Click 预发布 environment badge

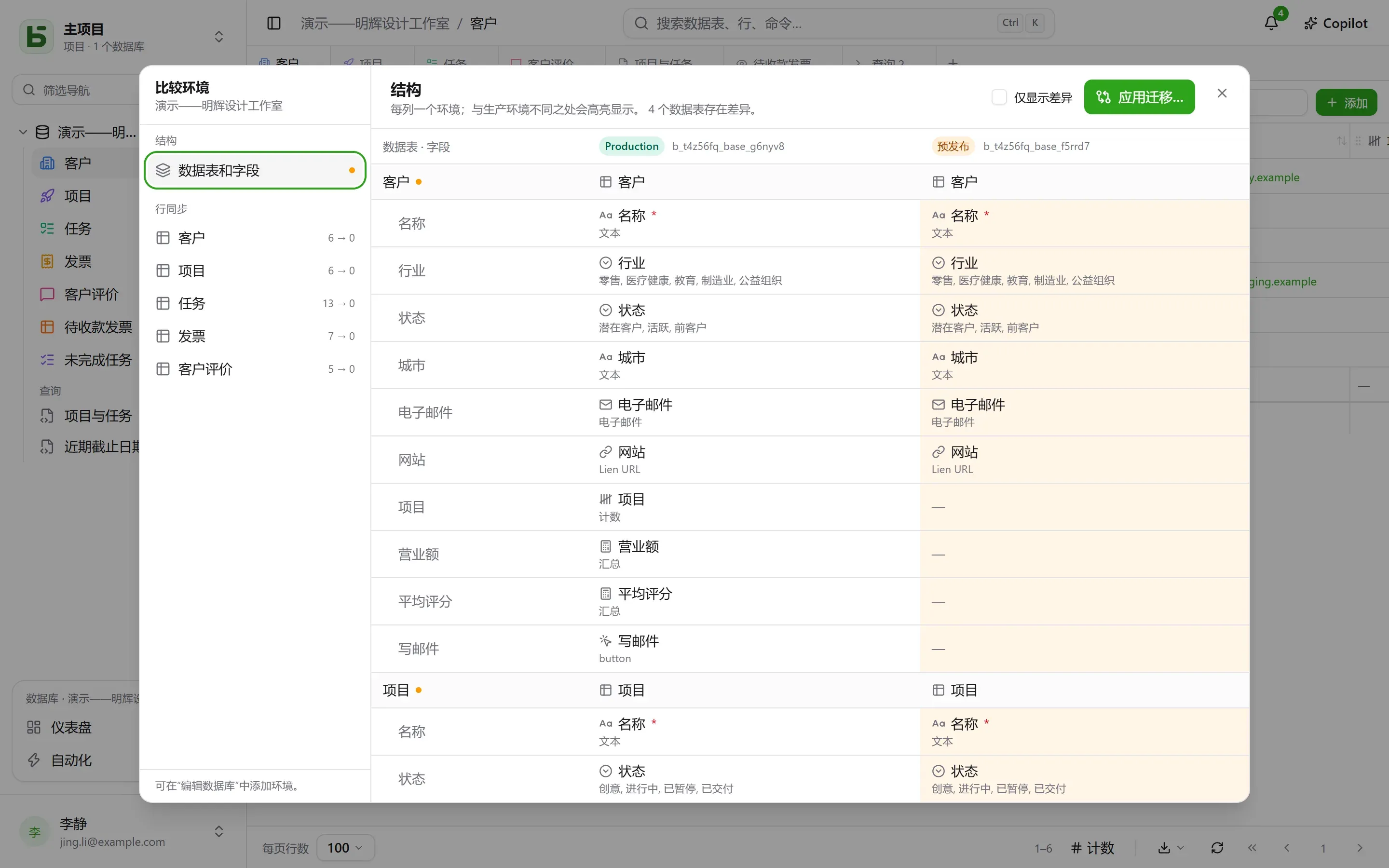953,146
